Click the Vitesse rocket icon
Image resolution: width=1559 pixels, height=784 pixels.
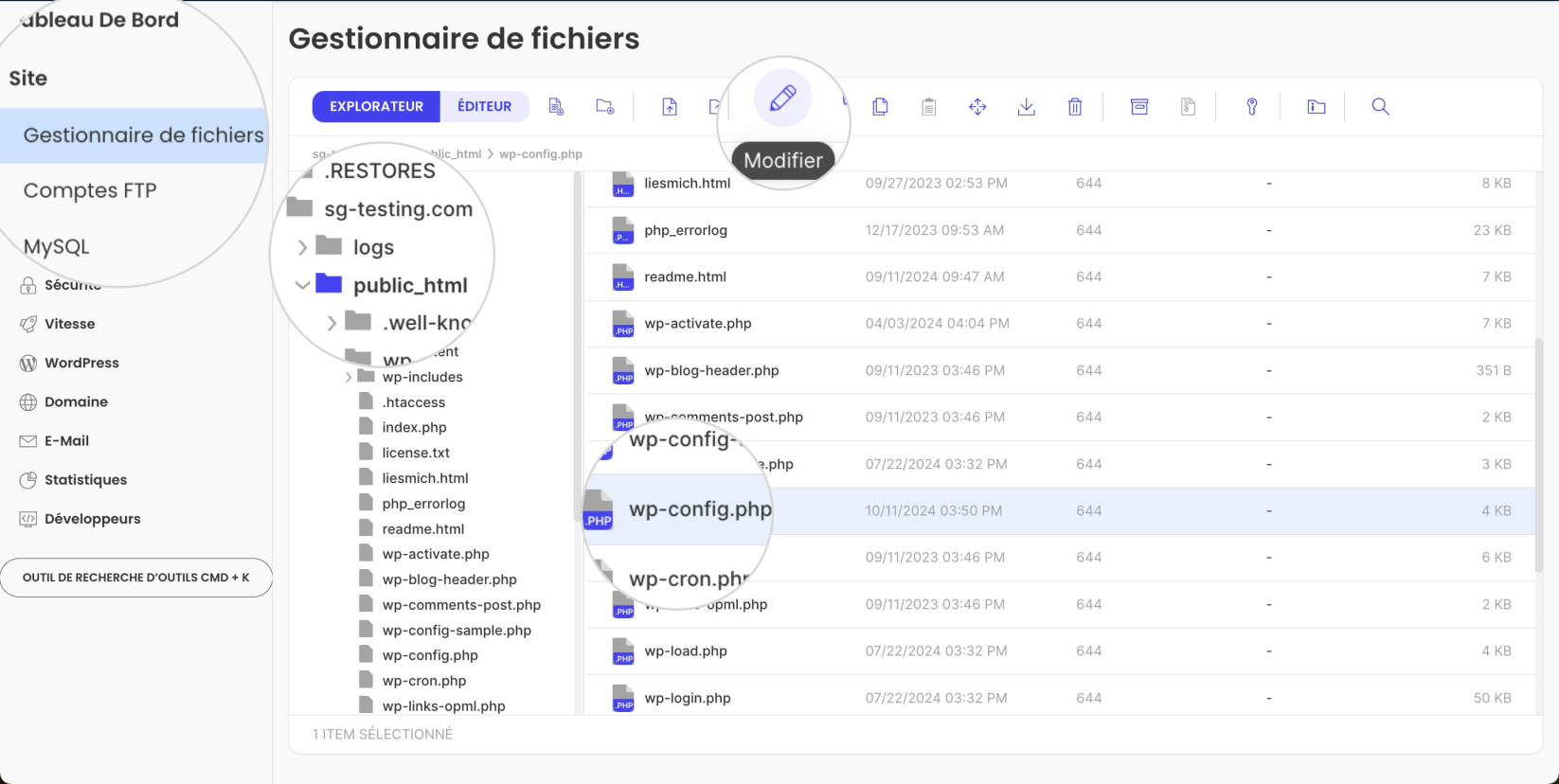point(28,324)
